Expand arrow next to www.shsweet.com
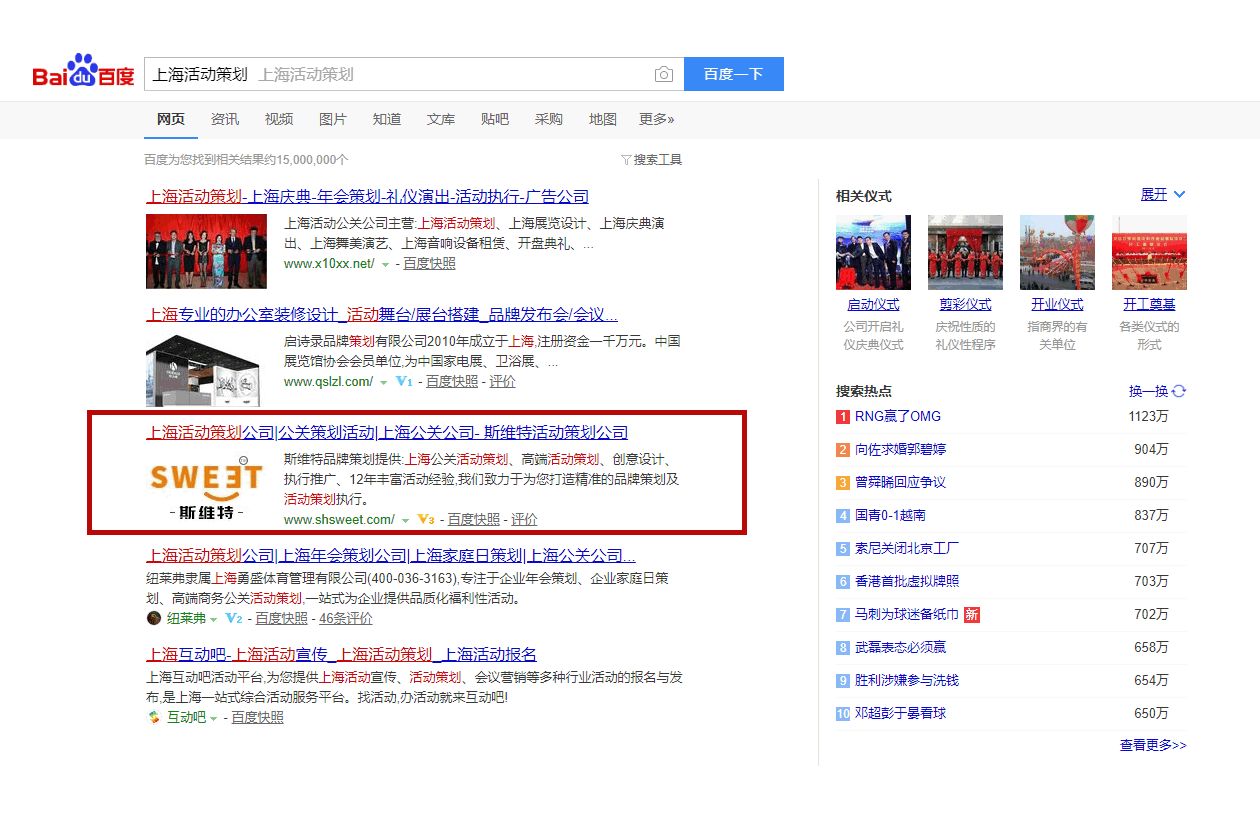 405,521
